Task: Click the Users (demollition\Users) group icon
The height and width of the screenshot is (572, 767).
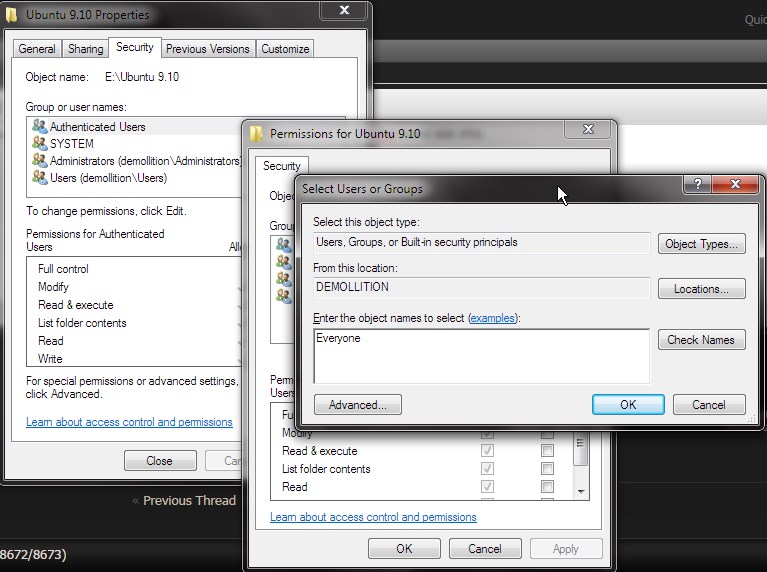Action: [x=40, y=178]
